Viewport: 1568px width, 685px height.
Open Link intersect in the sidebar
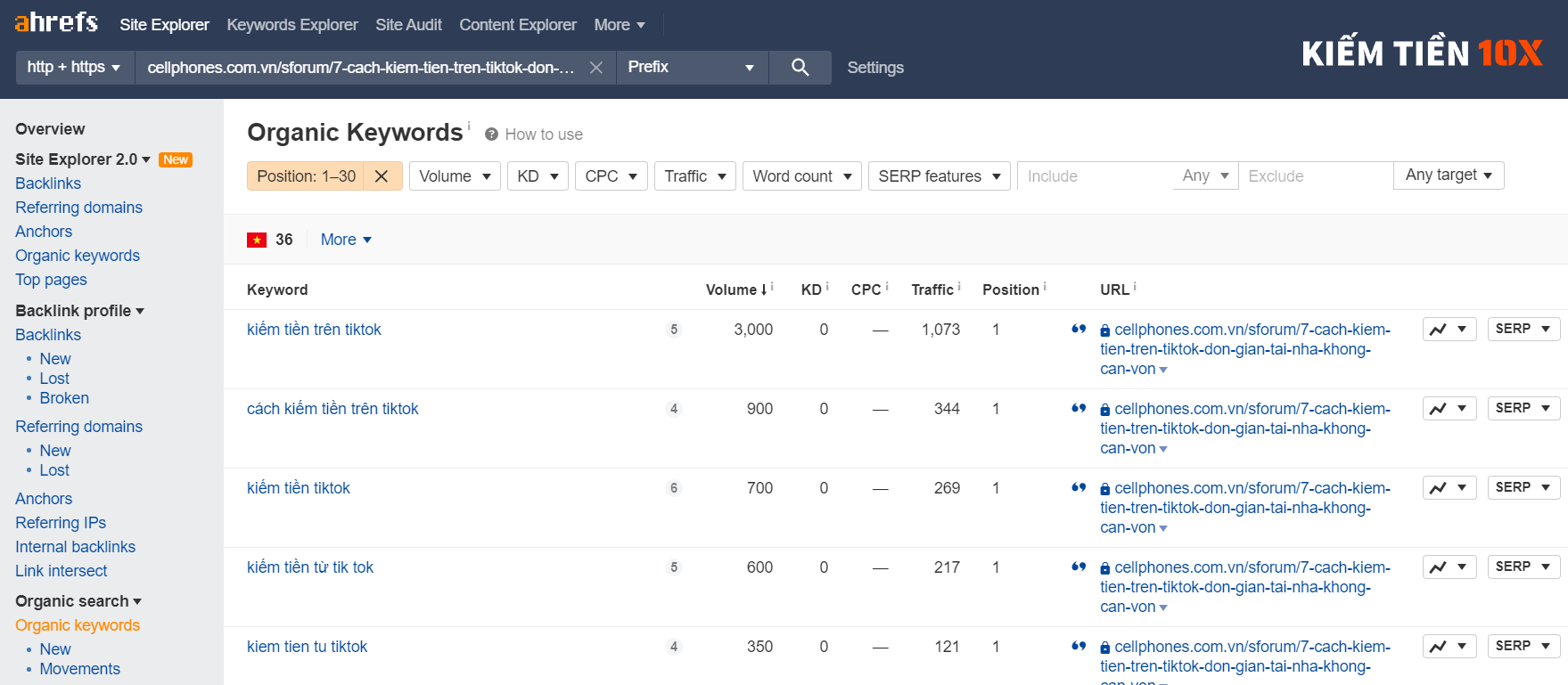[x=61, y=571]
